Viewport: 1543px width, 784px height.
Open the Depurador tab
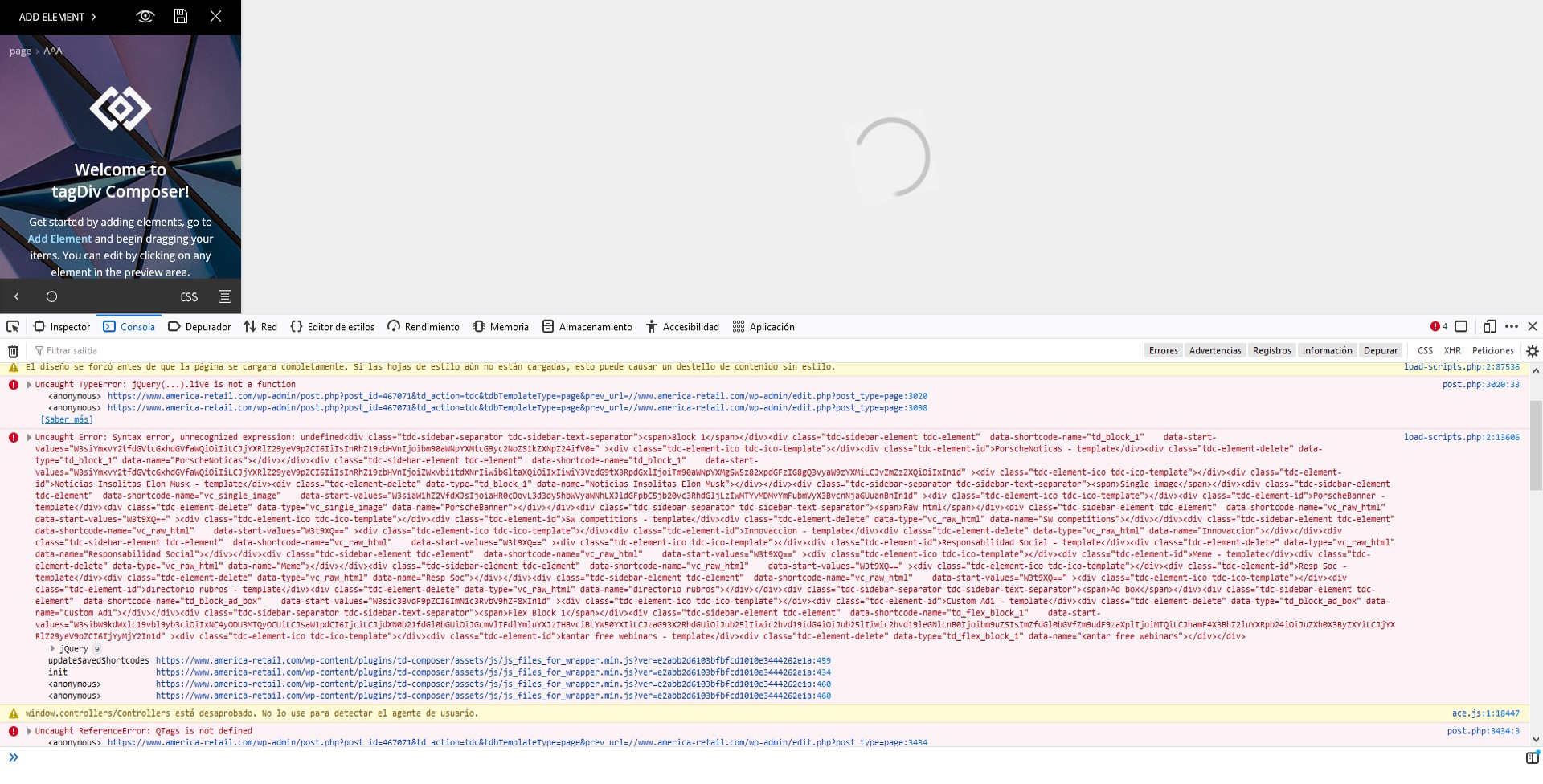coord(199,327)
